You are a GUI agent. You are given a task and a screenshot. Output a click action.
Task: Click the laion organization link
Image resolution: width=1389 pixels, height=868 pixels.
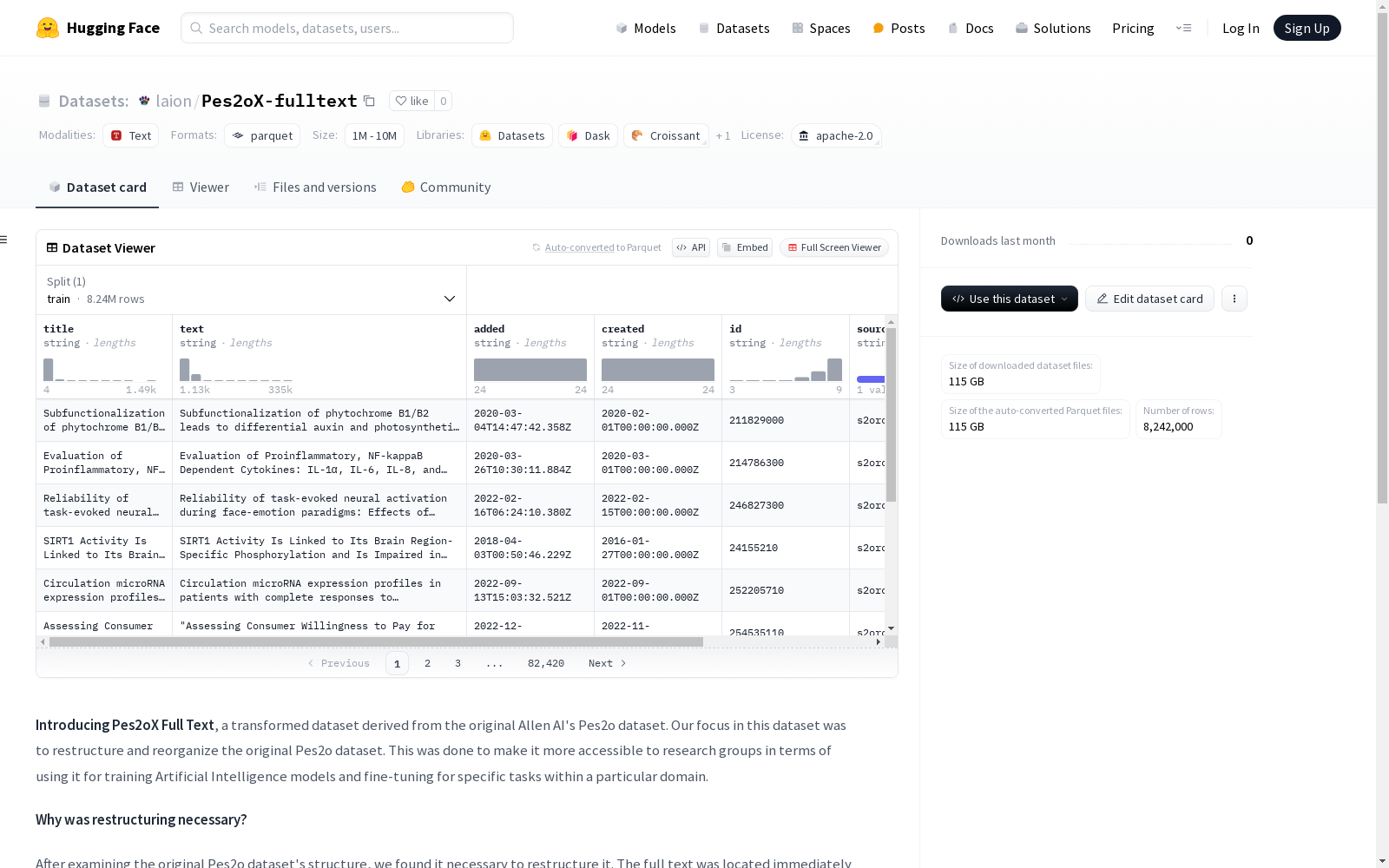click(174, 101)
